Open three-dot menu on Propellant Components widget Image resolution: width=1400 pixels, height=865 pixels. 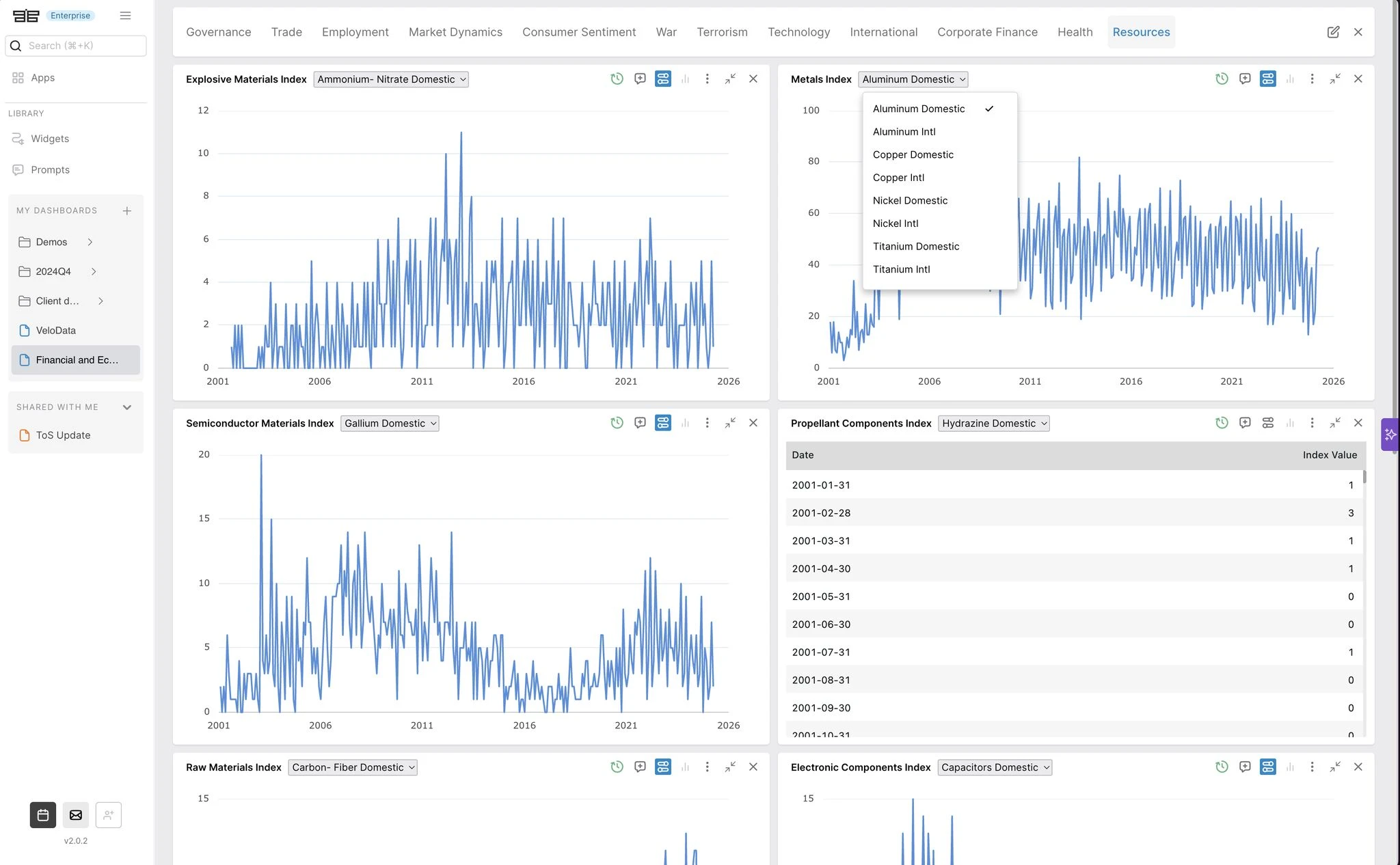coord(1312,423)
